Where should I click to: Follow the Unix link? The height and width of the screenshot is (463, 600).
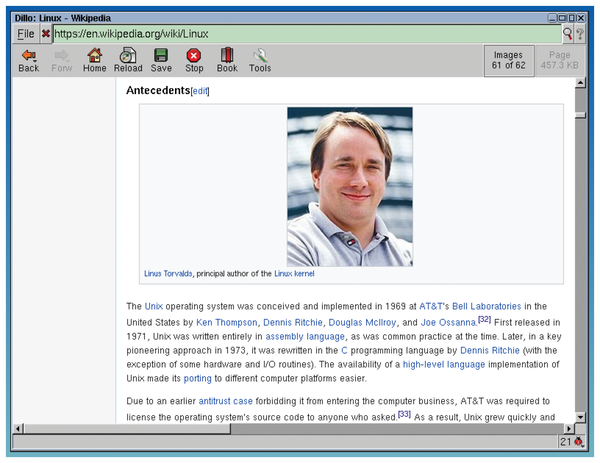[x=154, y=306]
